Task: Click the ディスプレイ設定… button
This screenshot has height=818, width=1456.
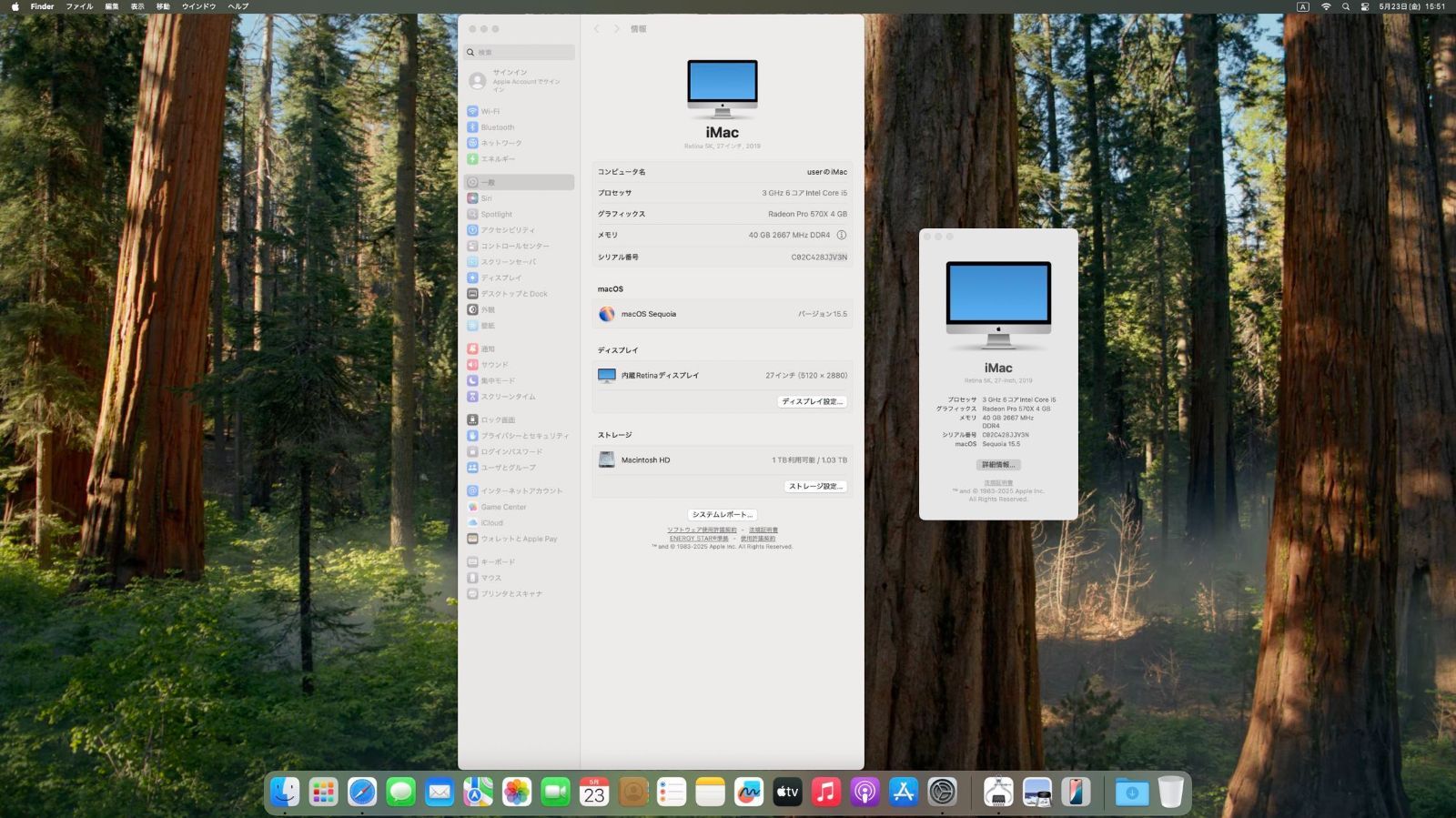Action: click(813, 401)
